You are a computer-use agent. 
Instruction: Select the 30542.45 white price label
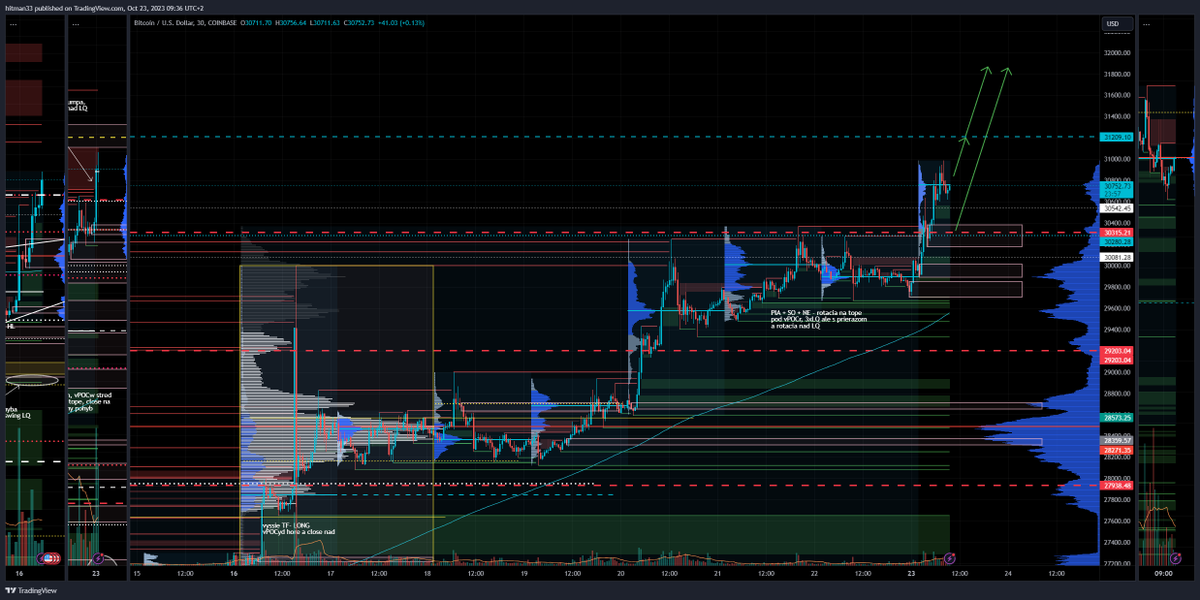(x=1116, y=208)
